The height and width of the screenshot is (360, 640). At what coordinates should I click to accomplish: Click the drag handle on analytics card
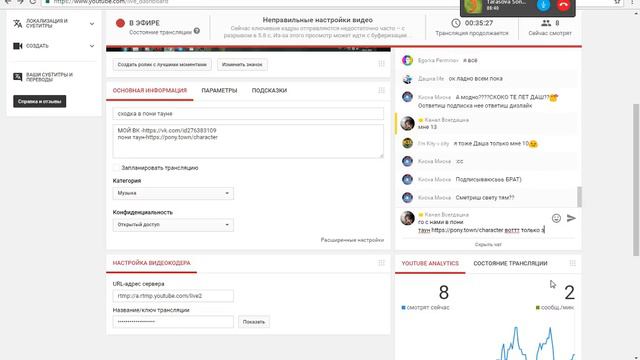pyautogui.click(x=572, y=263)
